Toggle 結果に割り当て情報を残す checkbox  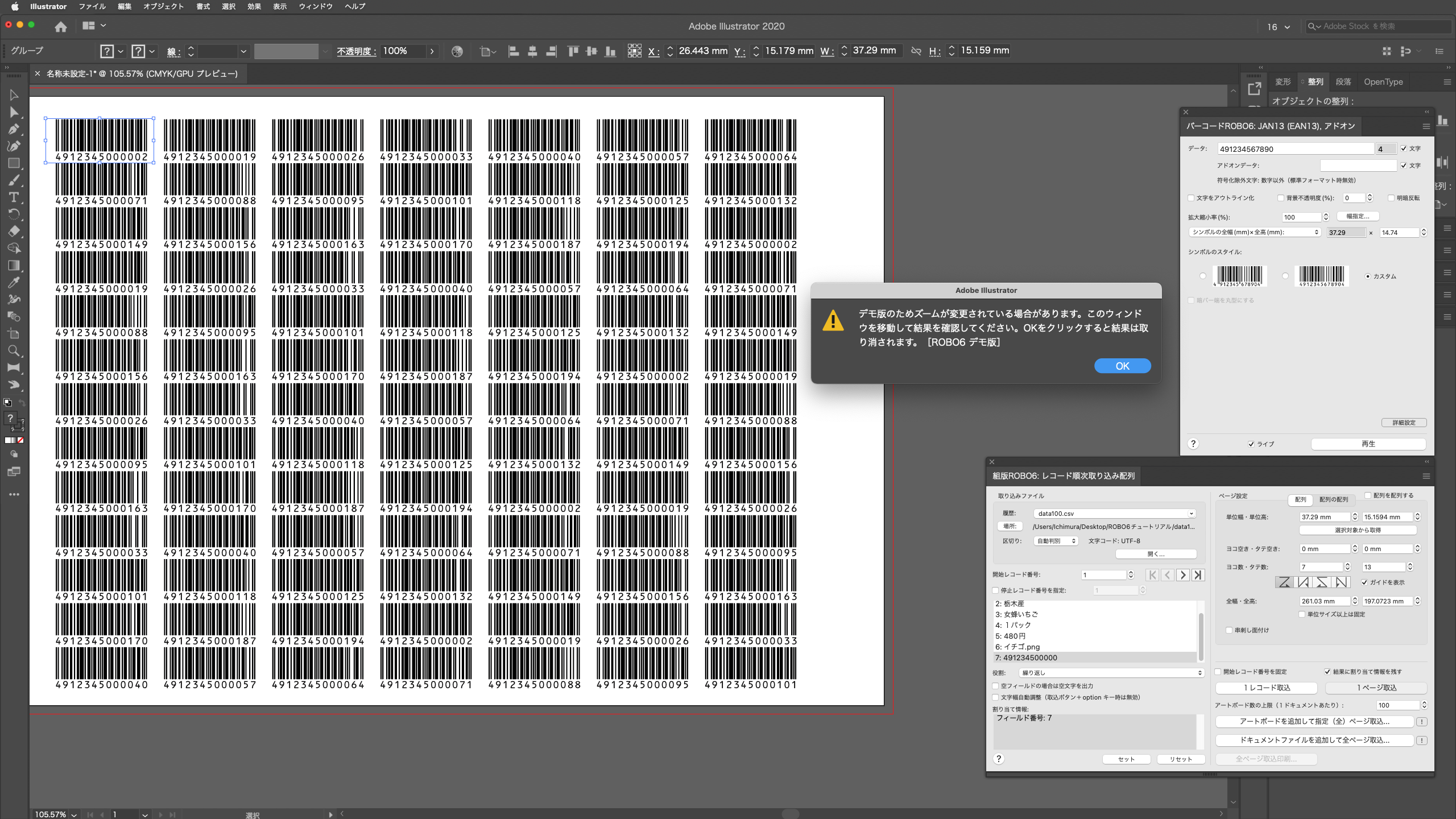1327,672
